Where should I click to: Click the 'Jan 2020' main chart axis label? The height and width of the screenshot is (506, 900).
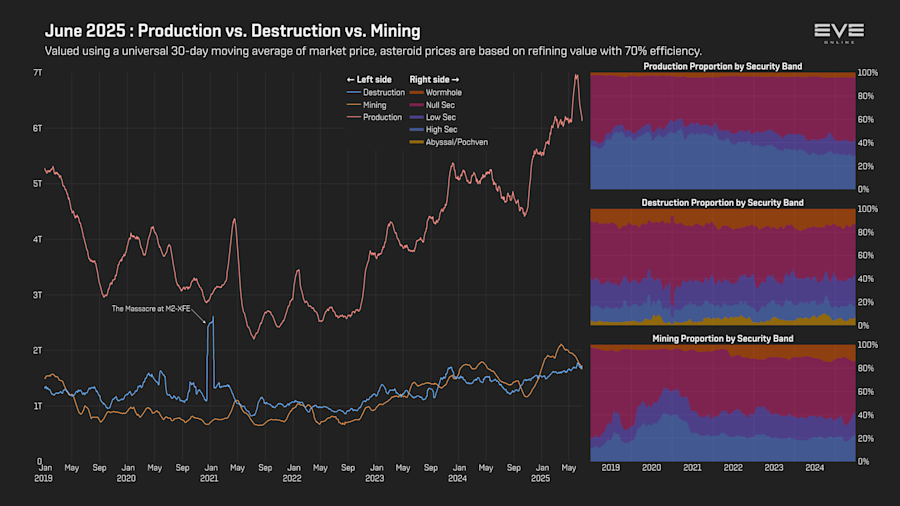[127, 473]
